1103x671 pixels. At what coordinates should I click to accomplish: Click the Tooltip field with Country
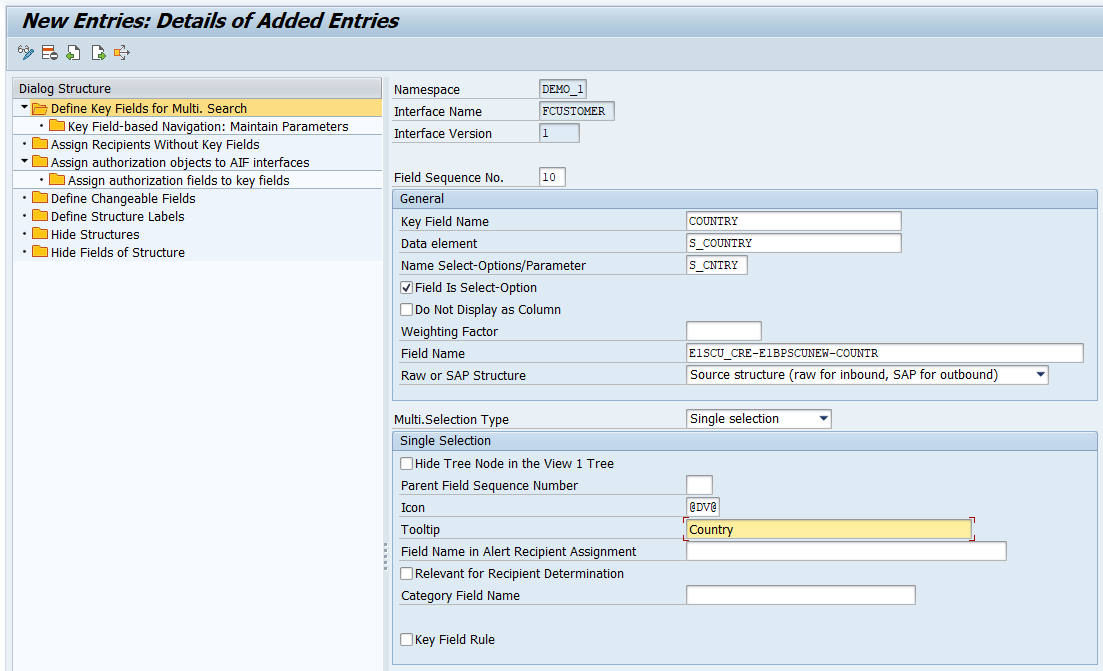pyautogui.click(x=829, y=529)
